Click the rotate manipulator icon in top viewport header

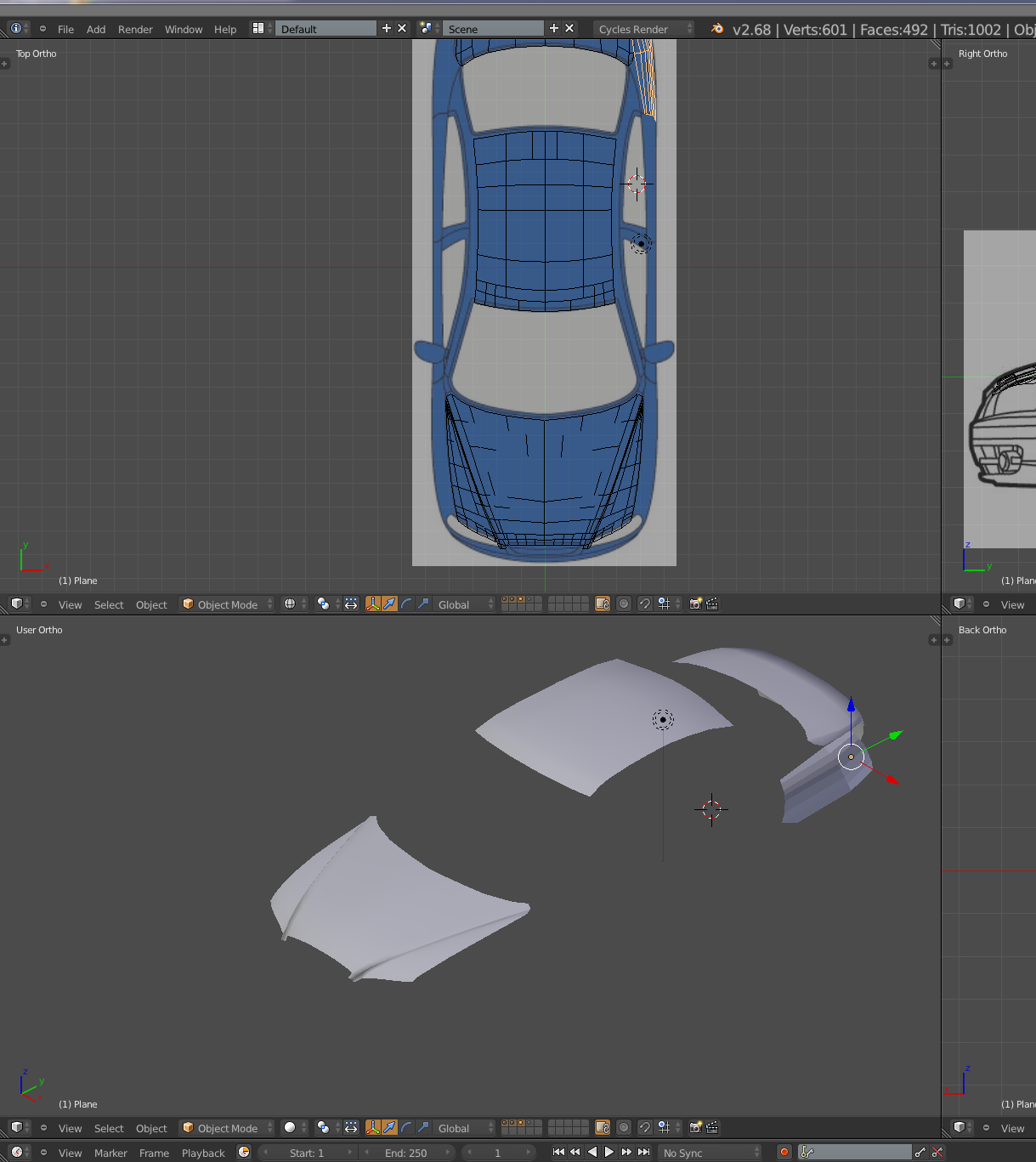(406, 604)
